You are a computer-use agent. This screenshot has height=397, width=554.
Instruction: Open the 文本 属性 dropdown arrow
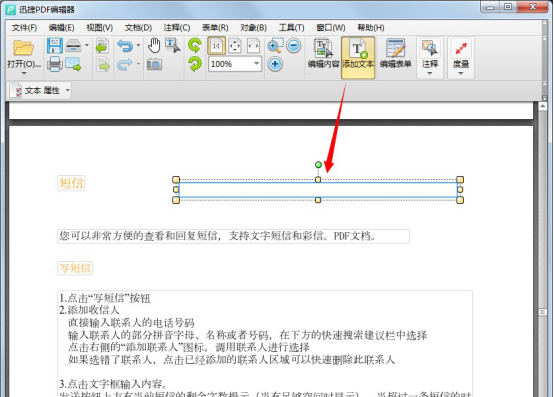67,90
